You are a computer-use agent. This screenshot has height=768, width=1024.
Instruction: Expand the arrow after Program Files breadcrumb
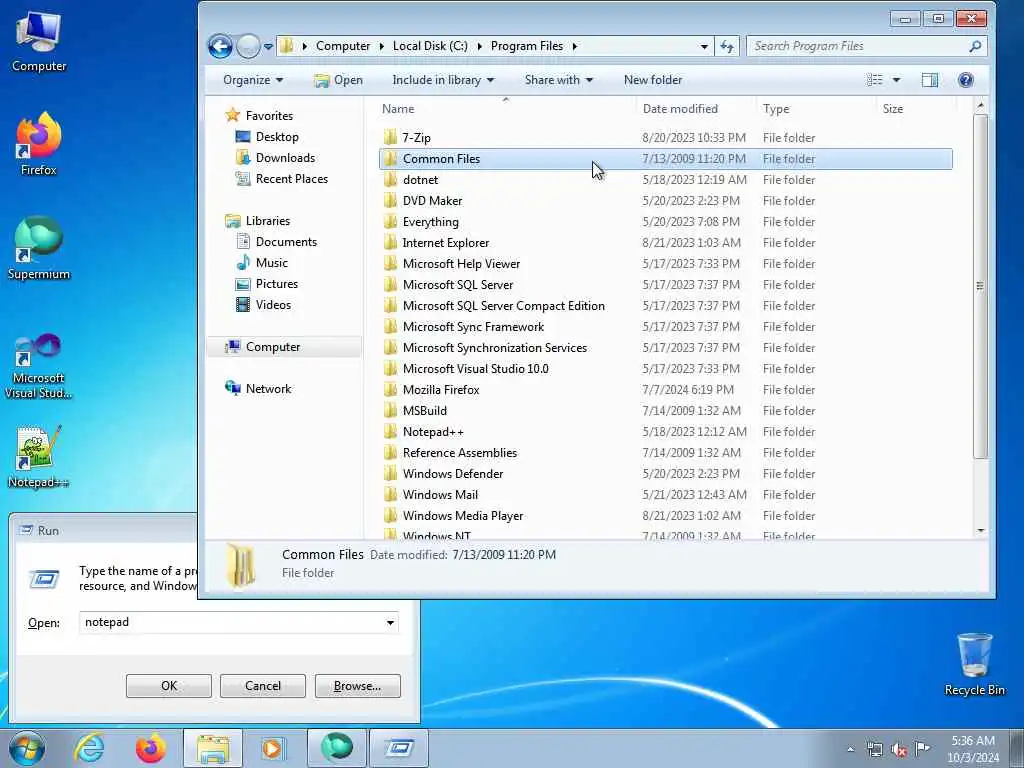575,46
